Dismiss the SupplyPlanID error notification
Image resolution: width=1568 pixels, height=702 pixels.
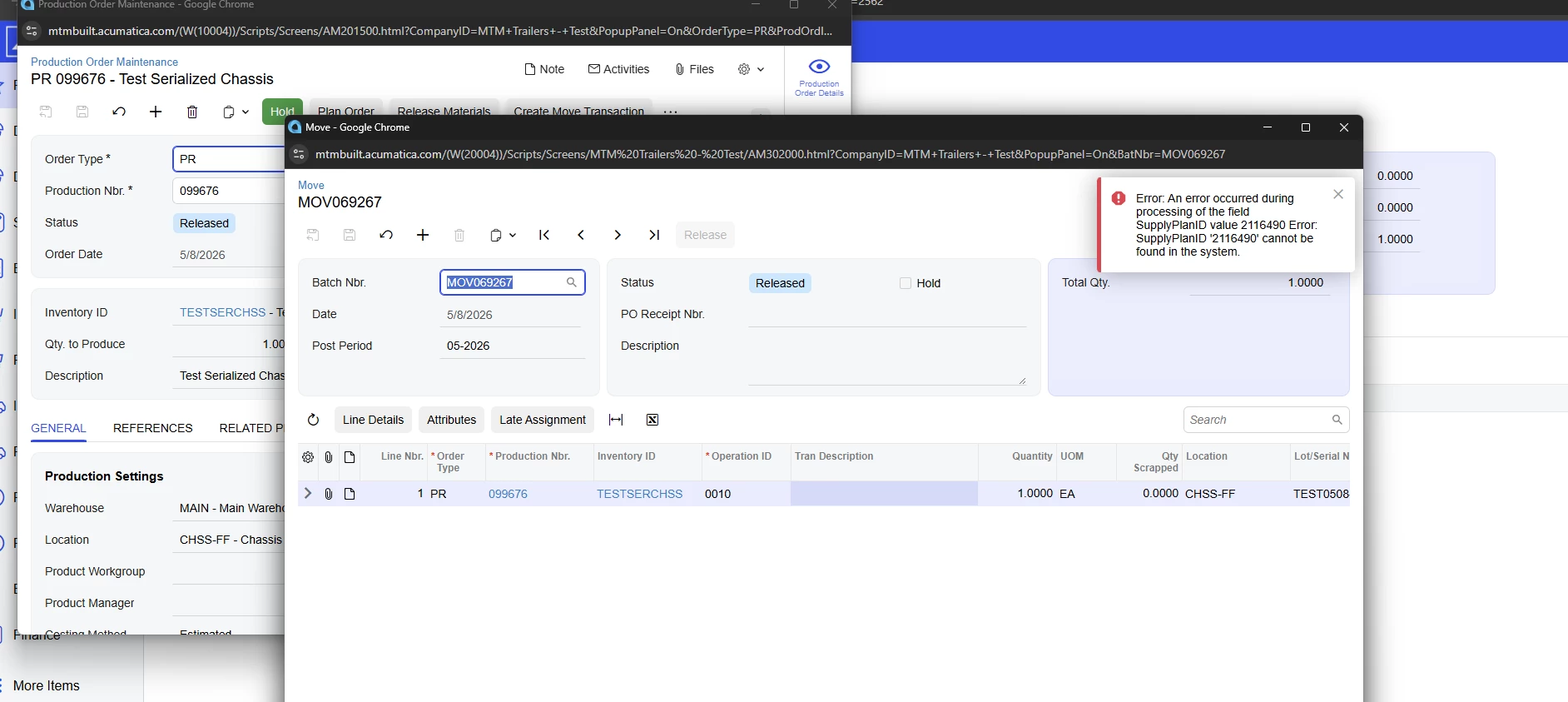point(1338,194)
